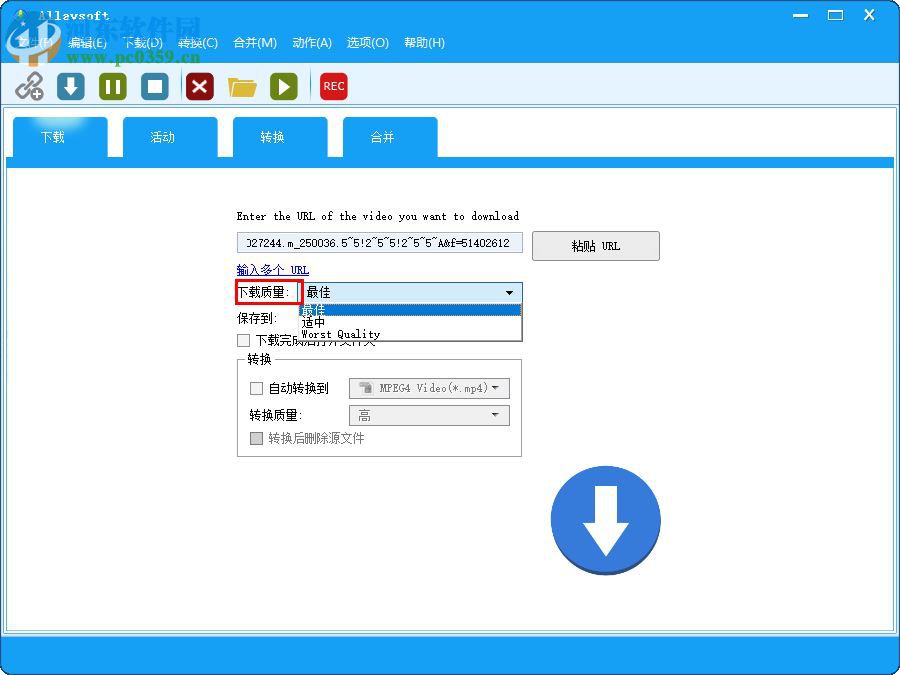Viewport: 900px width, 675px height.
Task: Toggle delete source file after conversion
Action: click(x=257, y=438)
